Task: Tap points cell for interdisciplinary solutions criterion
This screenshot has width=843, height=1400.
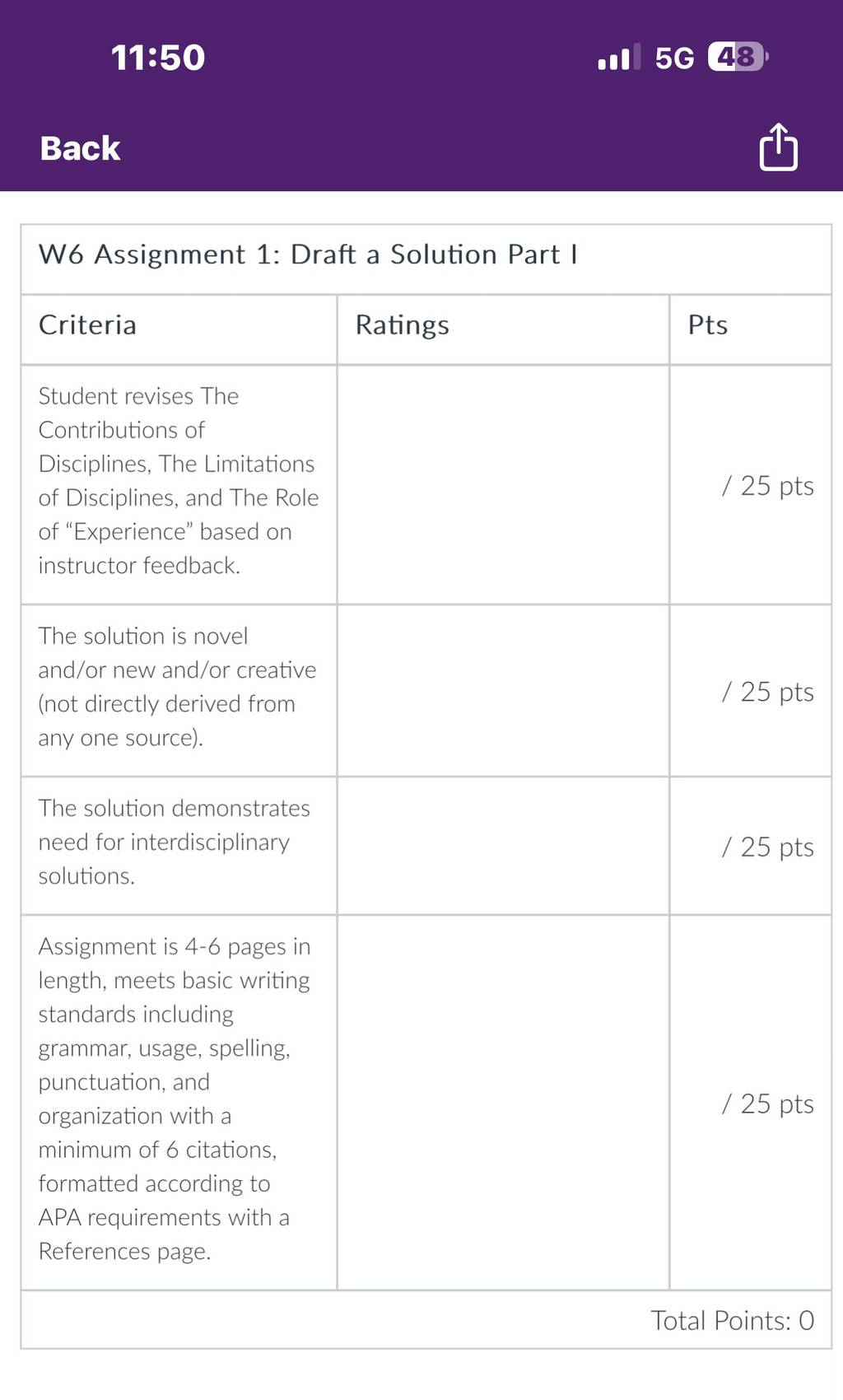Action: (x=750, y=846)
